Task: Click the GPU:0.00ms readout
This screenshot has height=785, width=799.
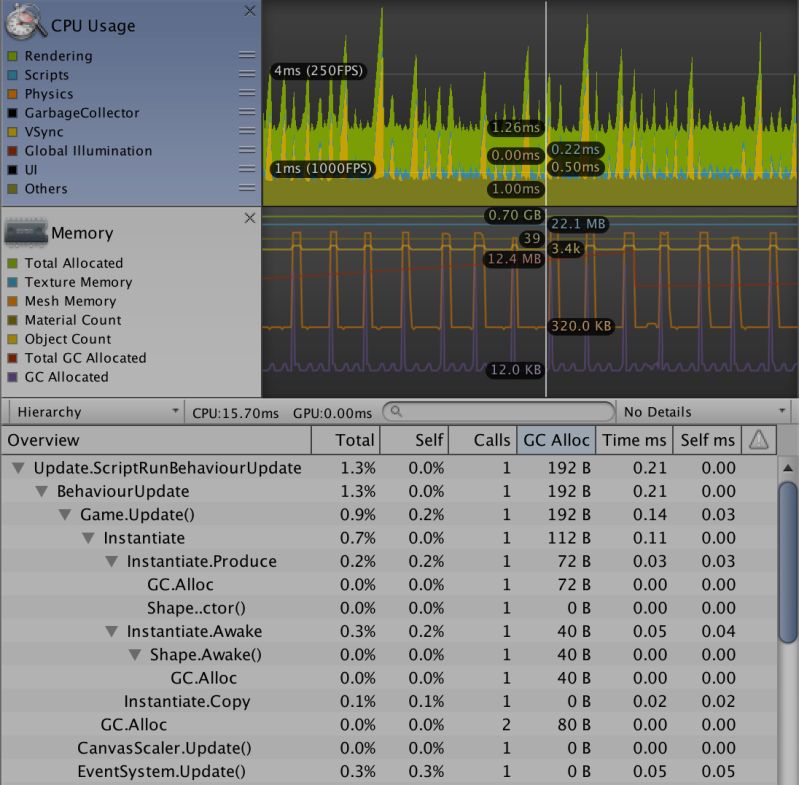Action: point(332,413)
